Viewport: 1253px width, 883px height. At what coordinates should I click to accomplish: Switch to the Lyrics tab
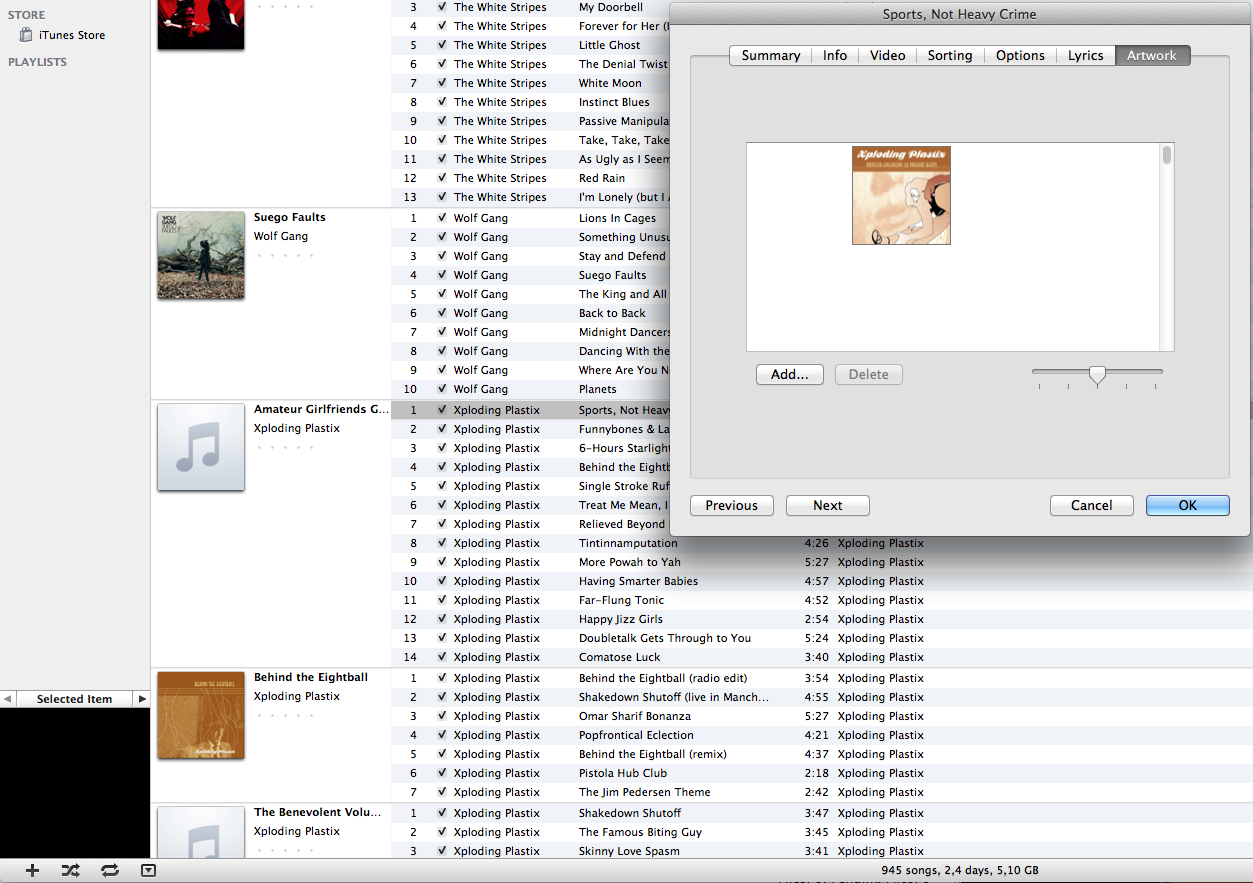(x=1085, y=56)
